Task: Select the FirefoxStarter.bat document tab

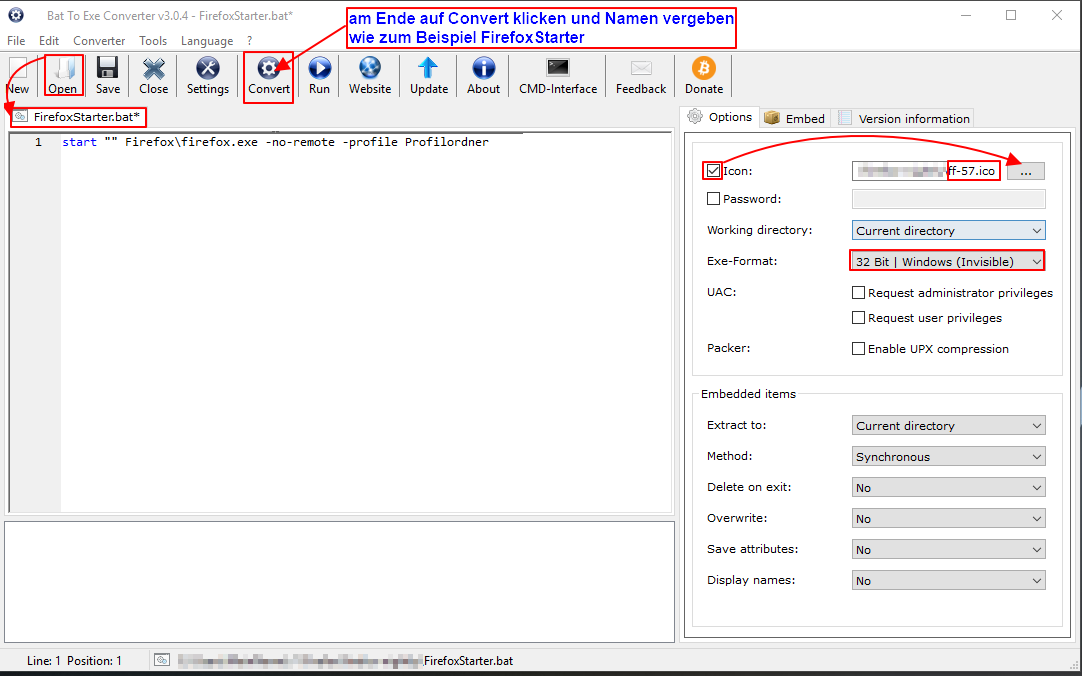Action: (x=78, y=117)
